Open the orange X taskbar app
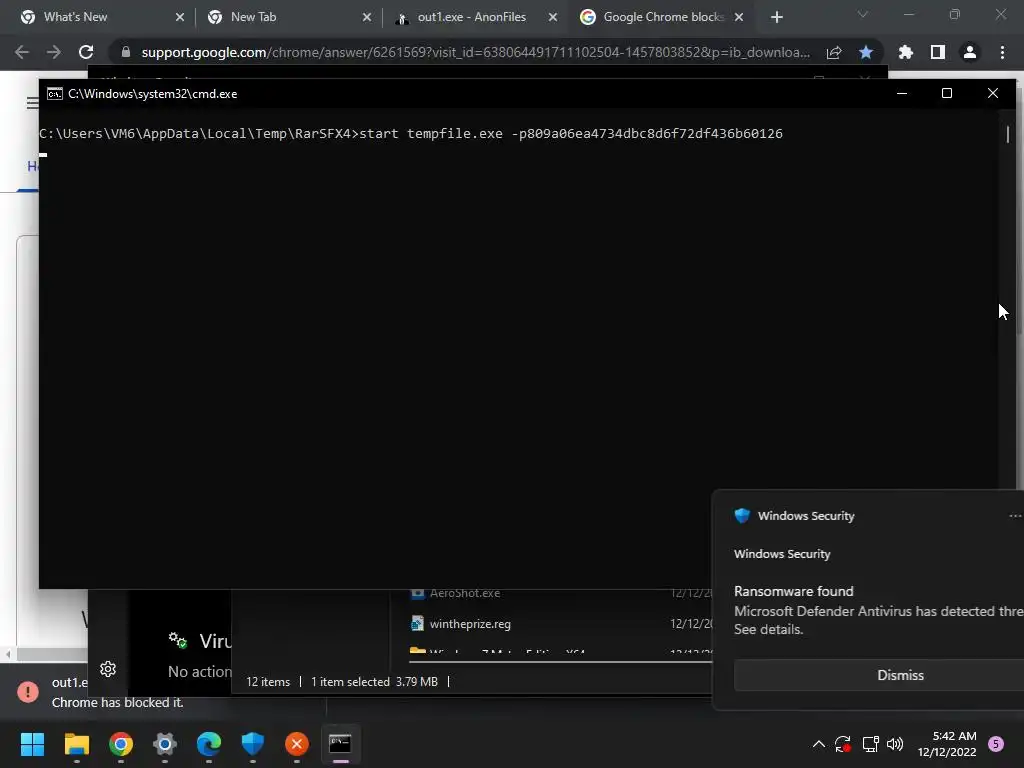Image resolution: width=1024 pixels, height=768 pixels. click(296, 744)
